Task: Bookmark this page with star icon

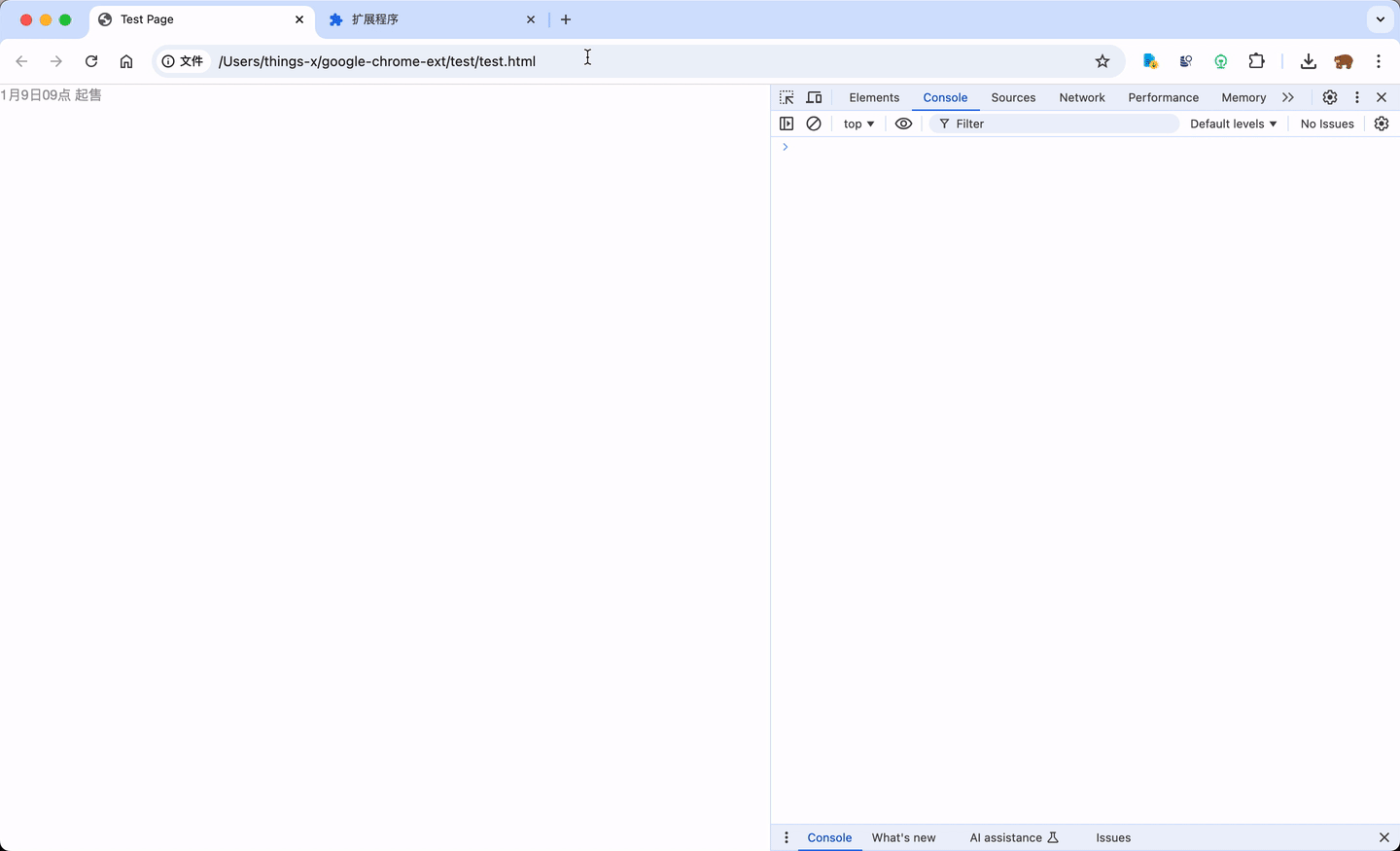Action: tap(1102, 61)
